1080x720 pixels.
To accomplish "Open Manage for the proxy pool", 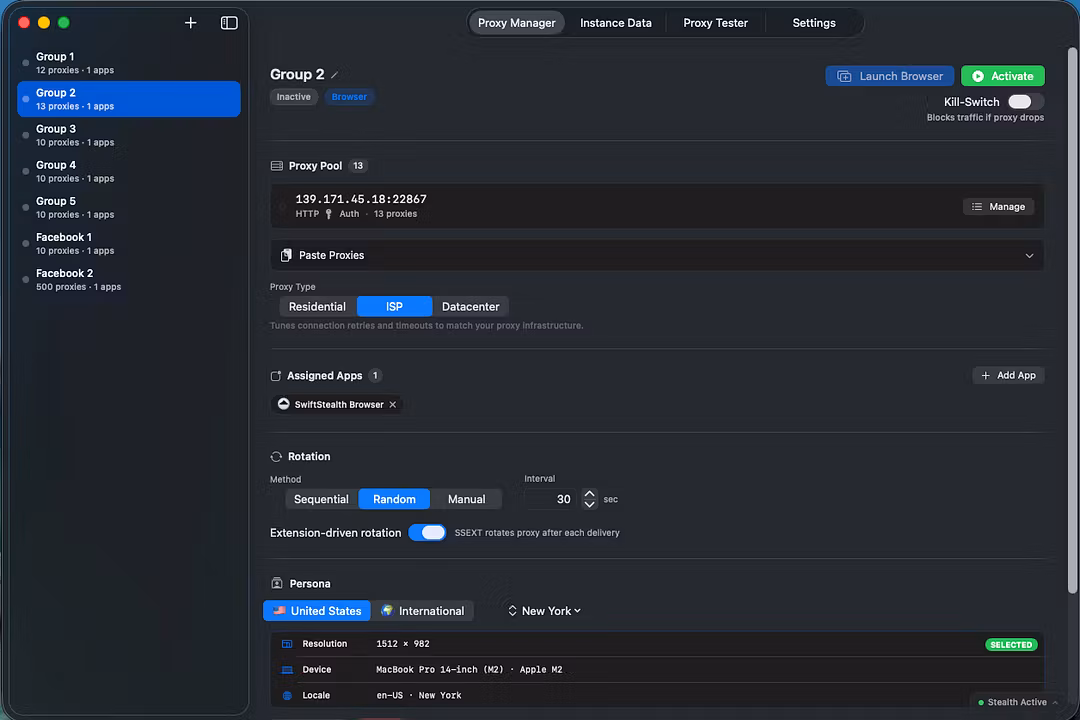I will tap(998, 207).
